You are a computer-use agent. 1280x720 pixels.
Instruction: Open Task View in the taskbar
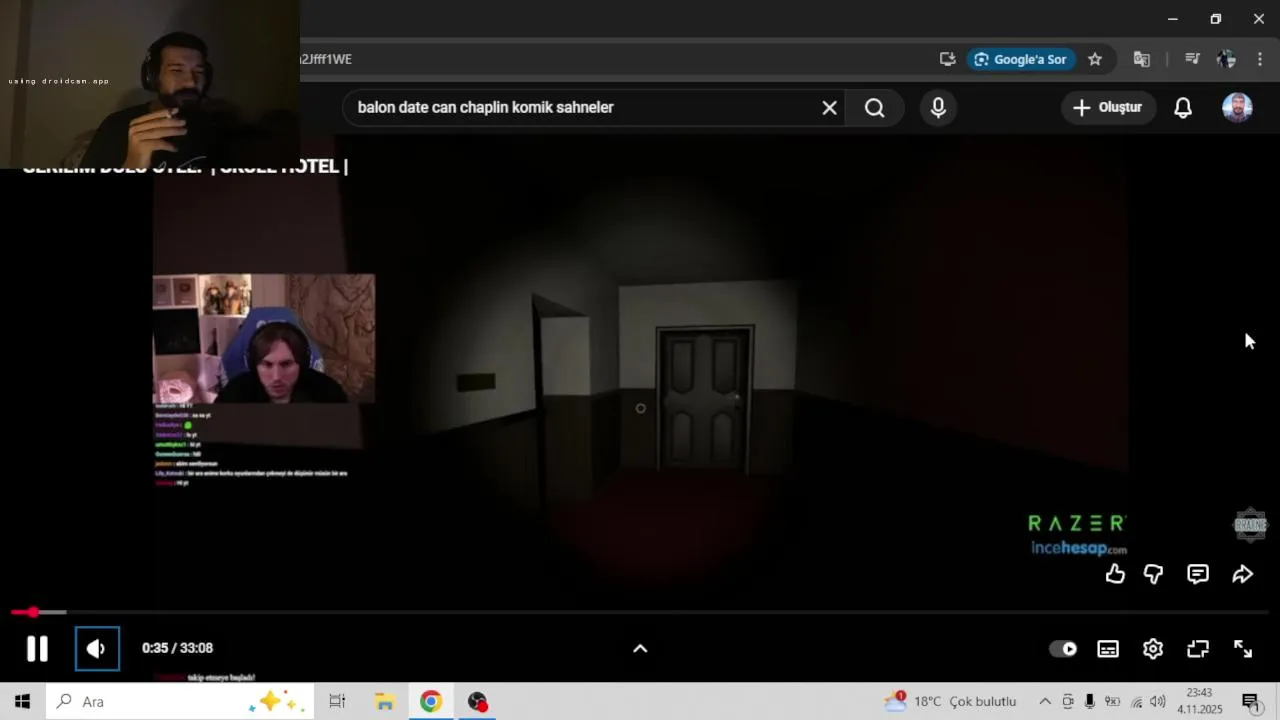coord(337,702)
